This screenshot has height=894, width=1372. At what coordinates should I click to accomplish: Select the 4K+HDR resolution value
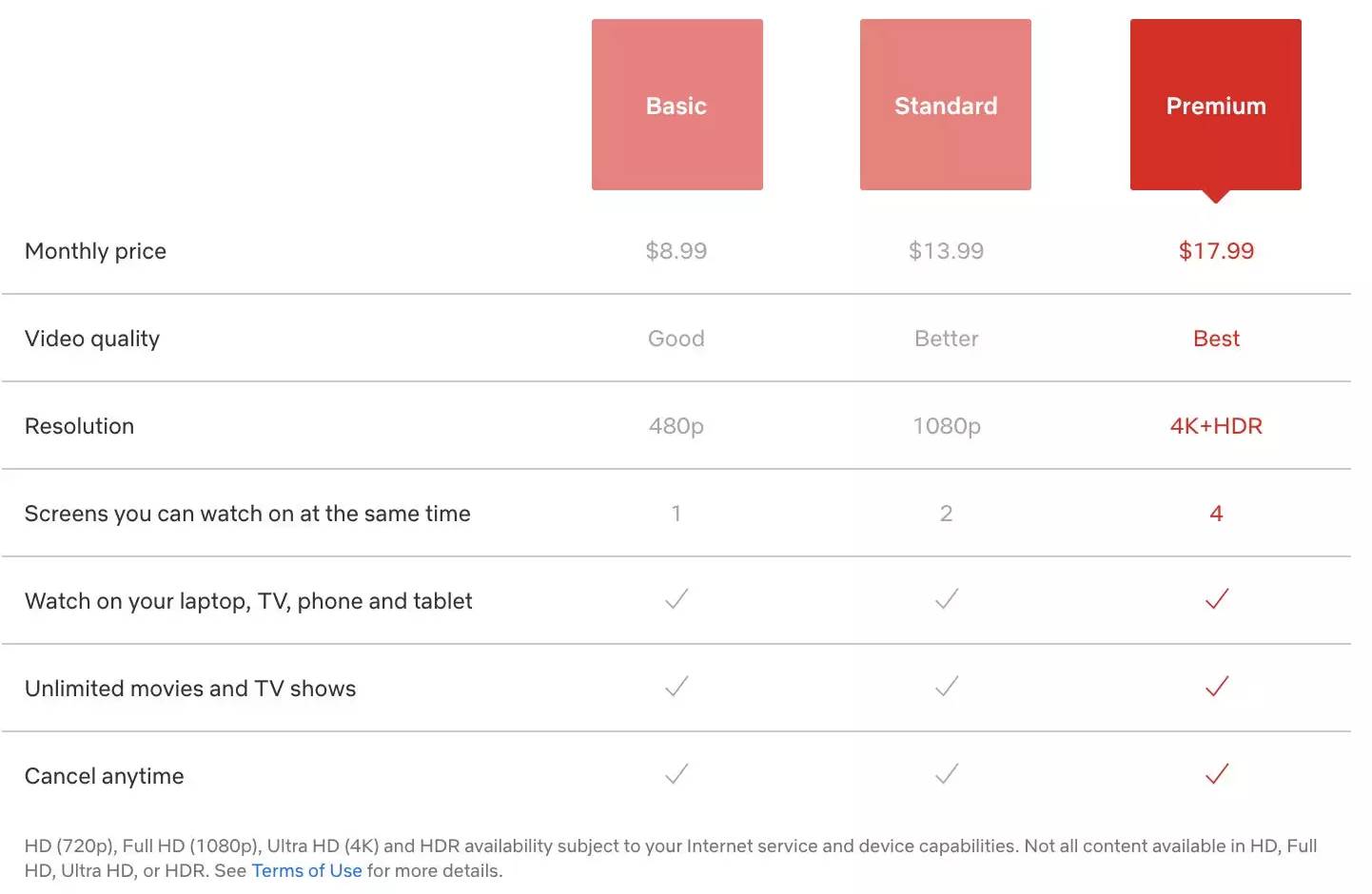[1215, 425]
